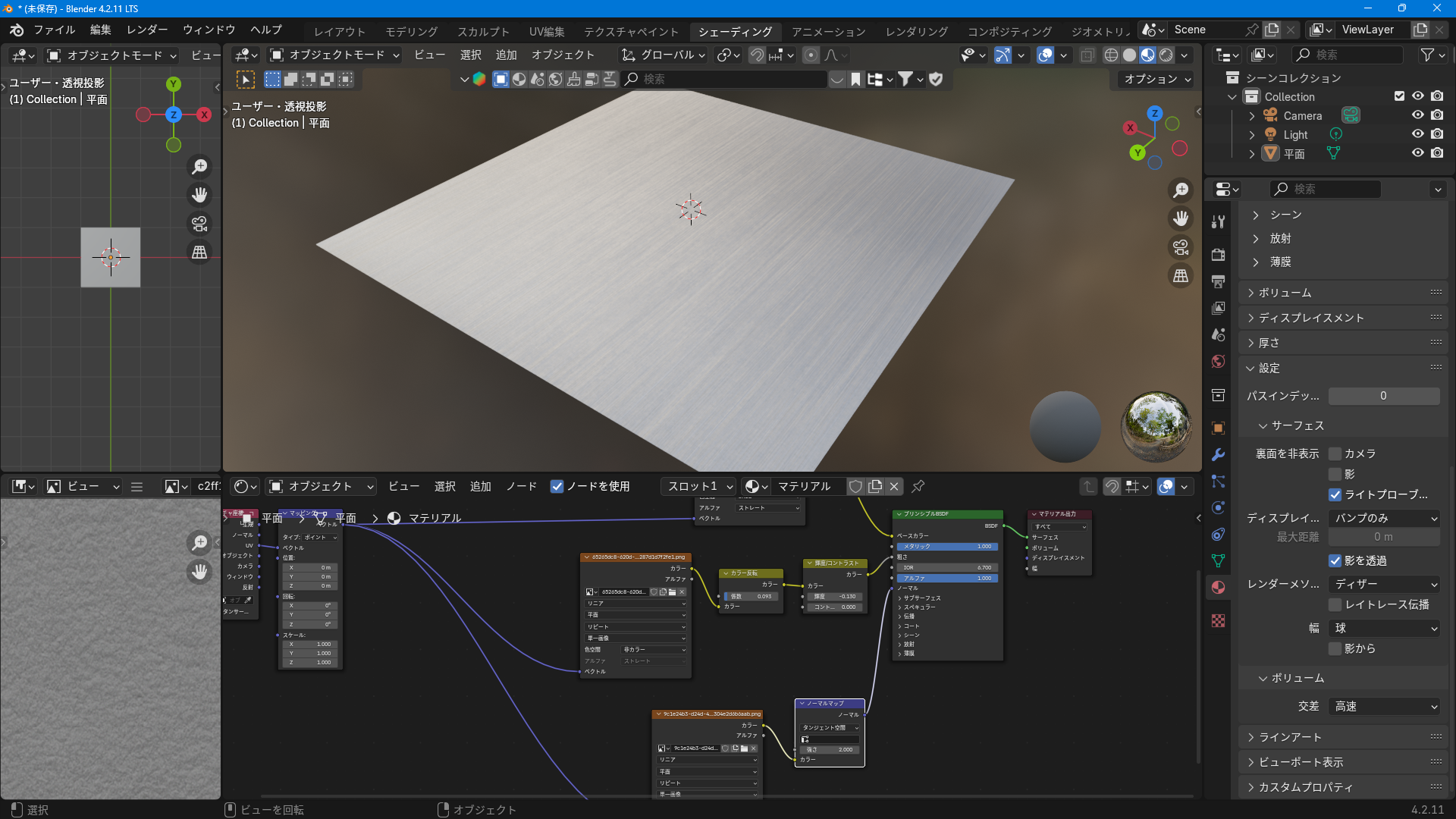
Task: Click the select box tool icon
Action: pos(246,80)
